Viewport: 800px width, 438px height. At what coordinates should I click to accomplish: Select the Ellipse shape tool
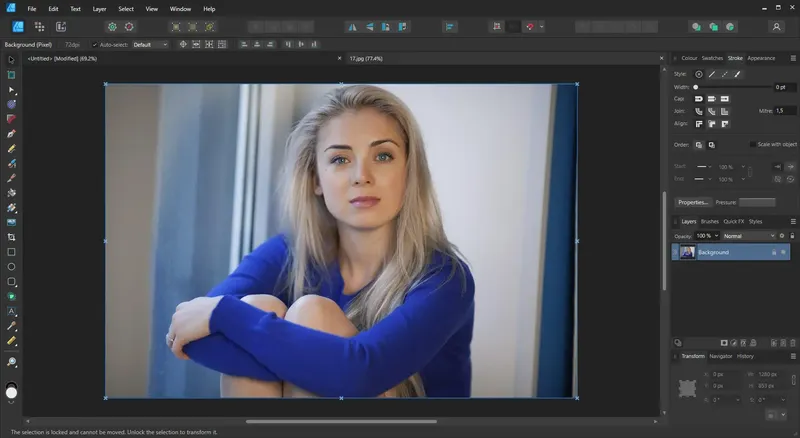(x=11, y=266)
